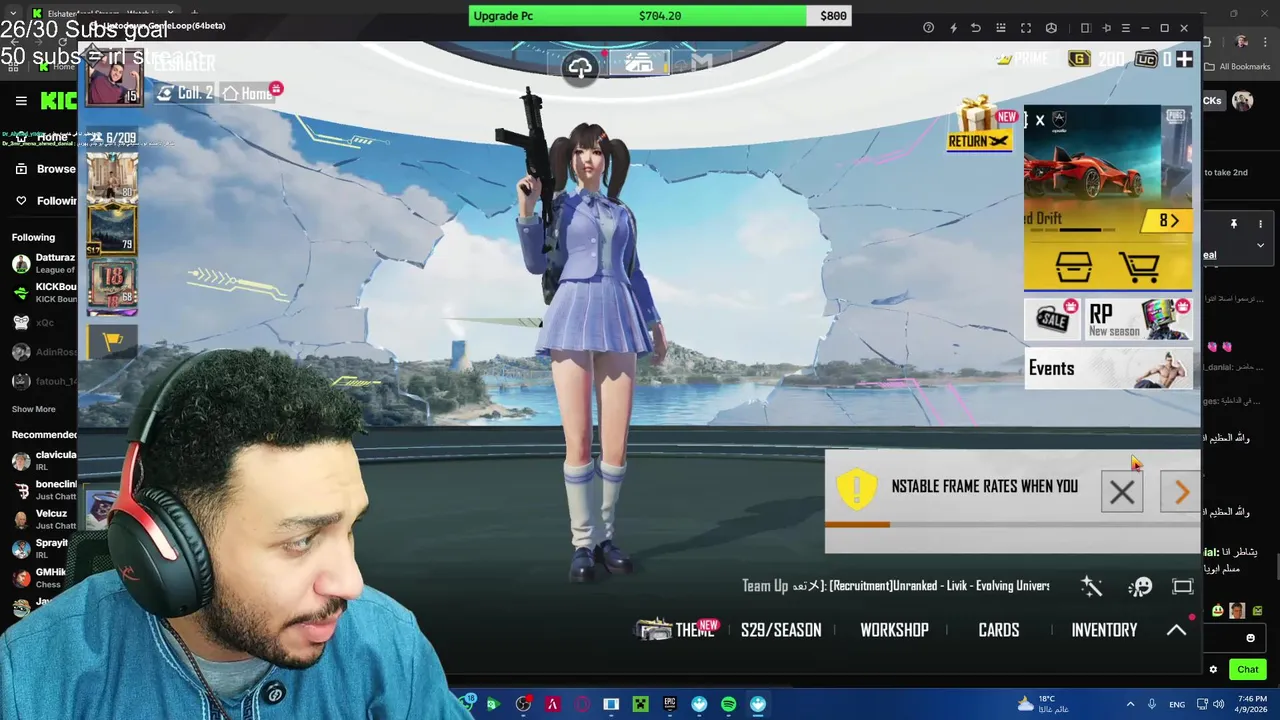Open Datturaz channel in Following list
Image resolution: width=1280 pixels, height=720 pixels.
pos(44,263)
